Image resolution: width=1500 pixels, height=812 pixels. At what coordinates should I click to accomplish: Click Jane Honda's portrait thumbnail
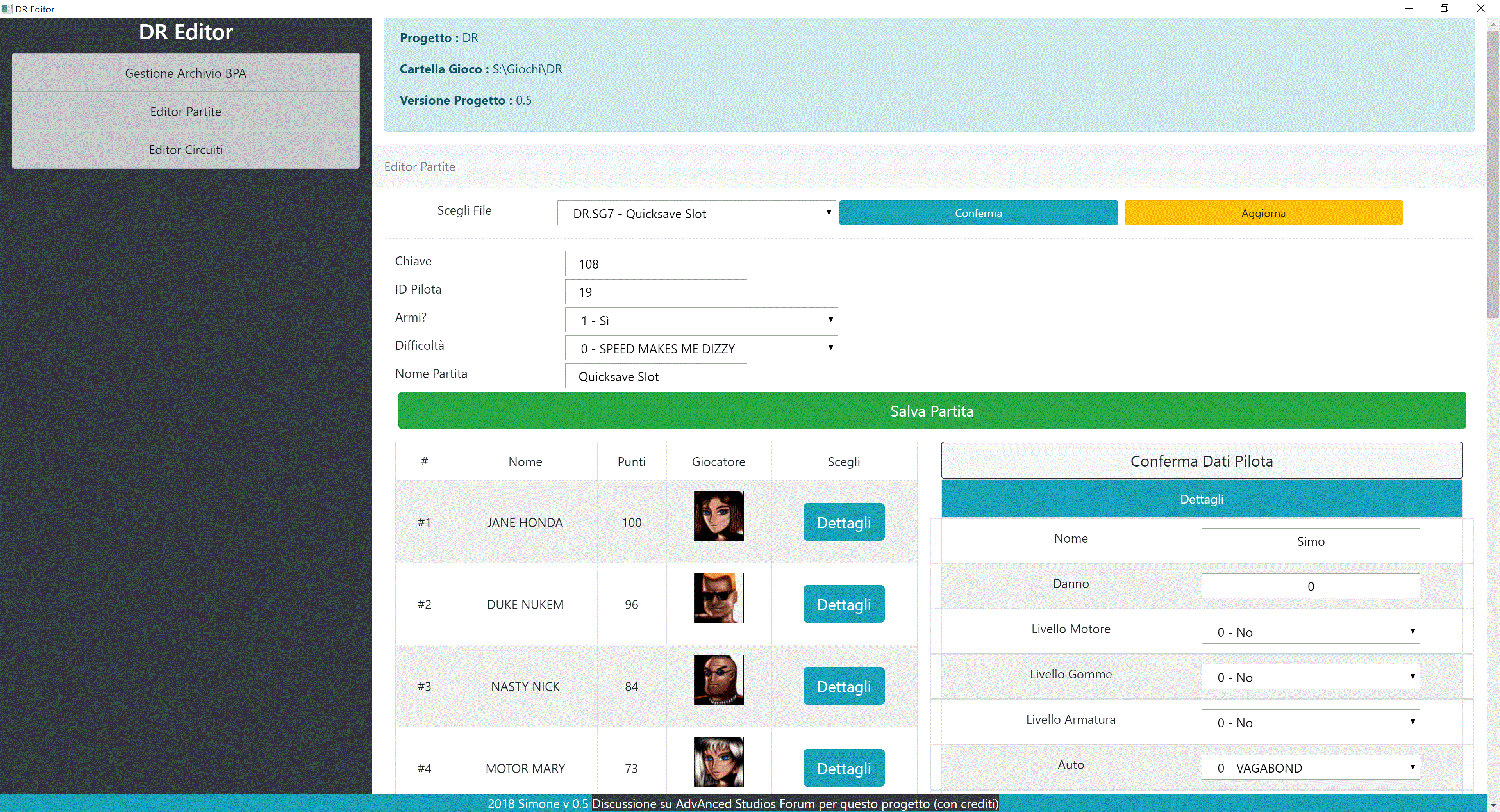click(718, 515)
